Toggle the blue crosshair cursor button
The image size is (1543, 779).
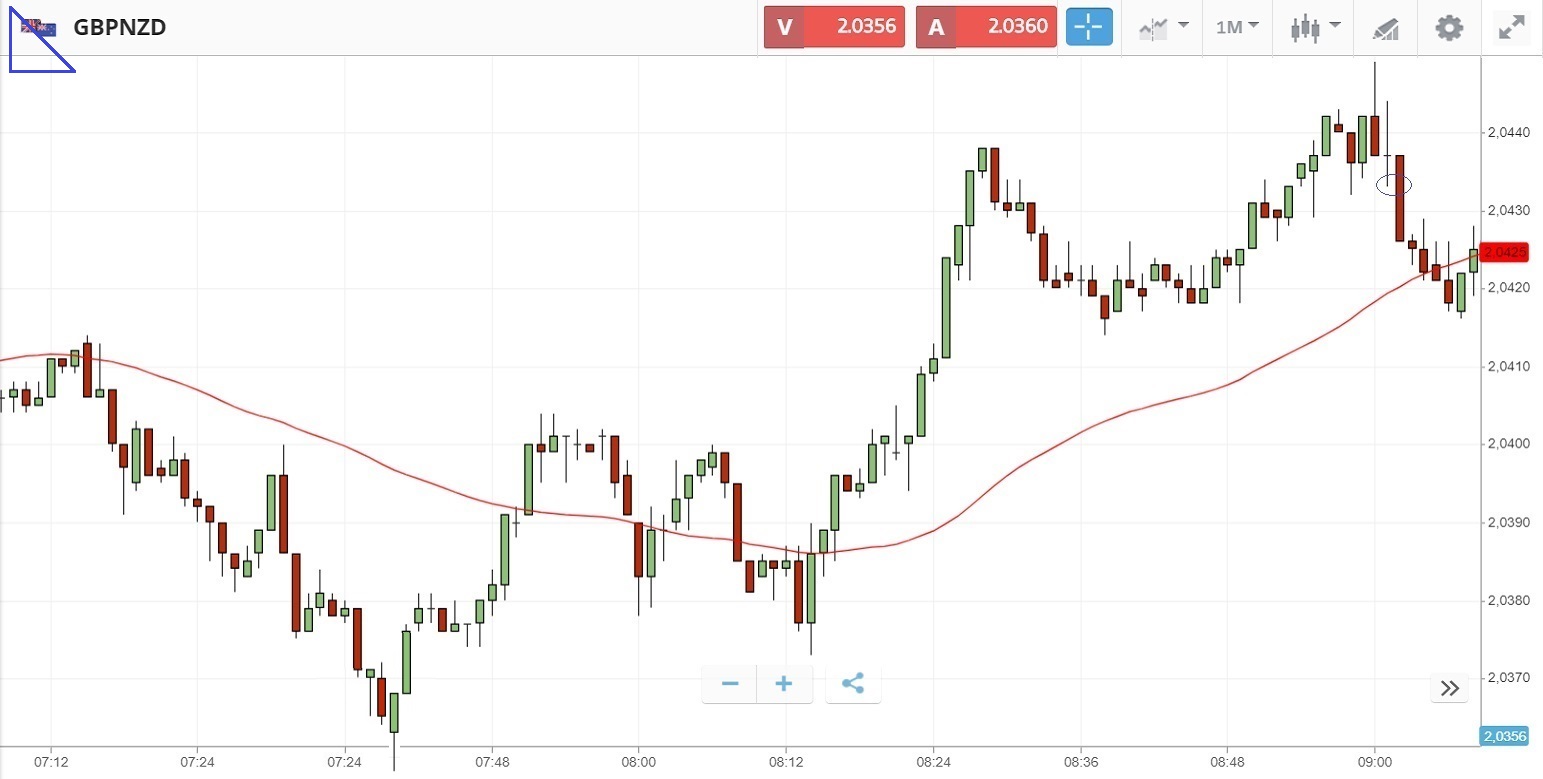point(1089,27)
